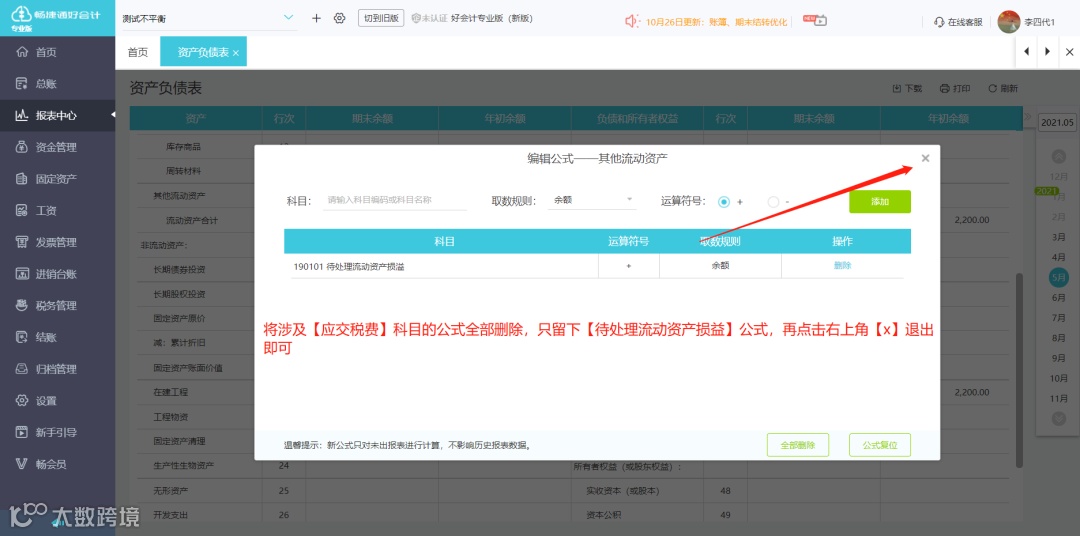Open the 结账 closing icon
The image size is (1080, 536).
tap(22, 337)
